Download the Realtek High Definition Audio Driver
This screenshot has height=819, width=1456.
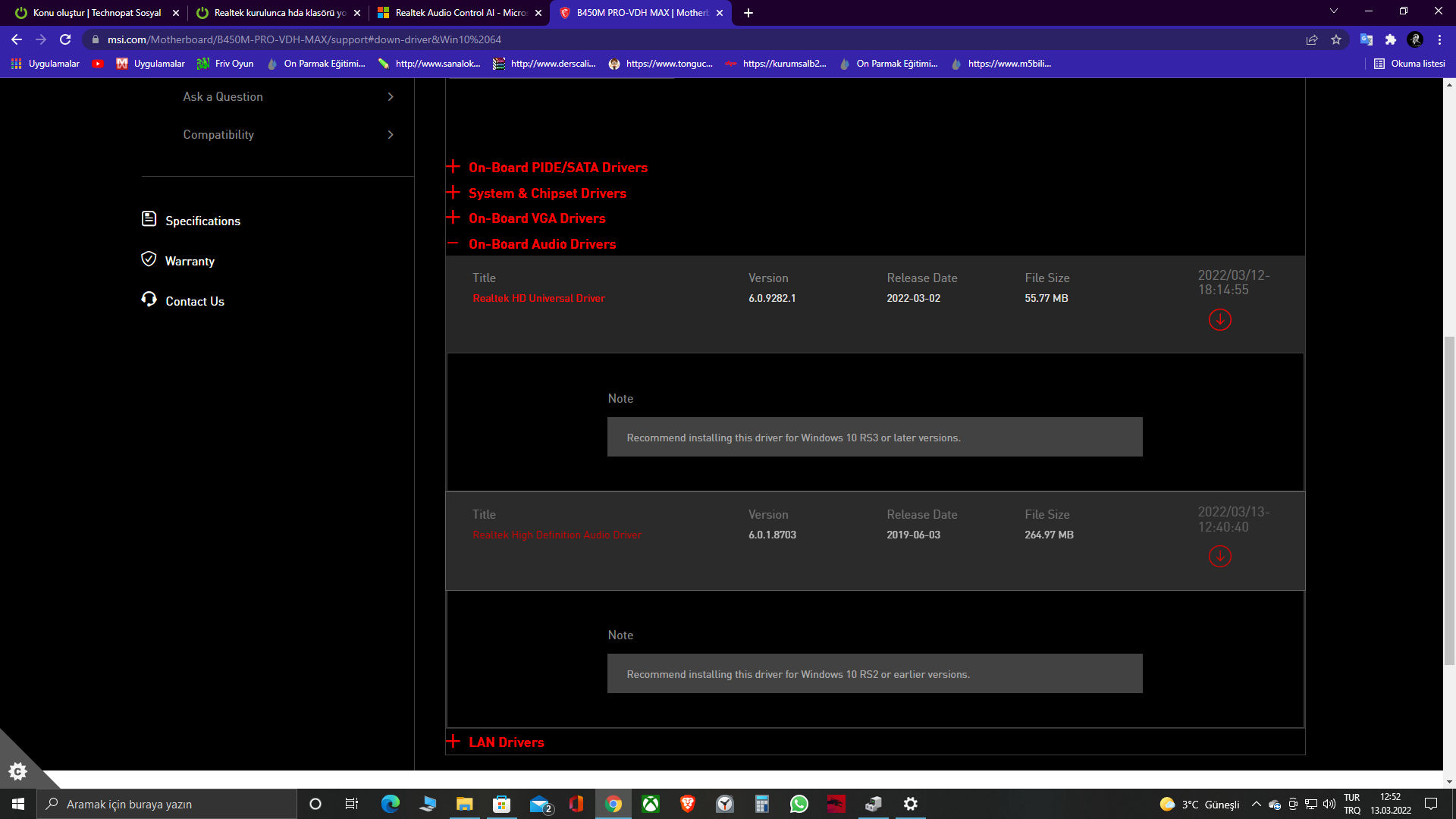coord(1219,557)
